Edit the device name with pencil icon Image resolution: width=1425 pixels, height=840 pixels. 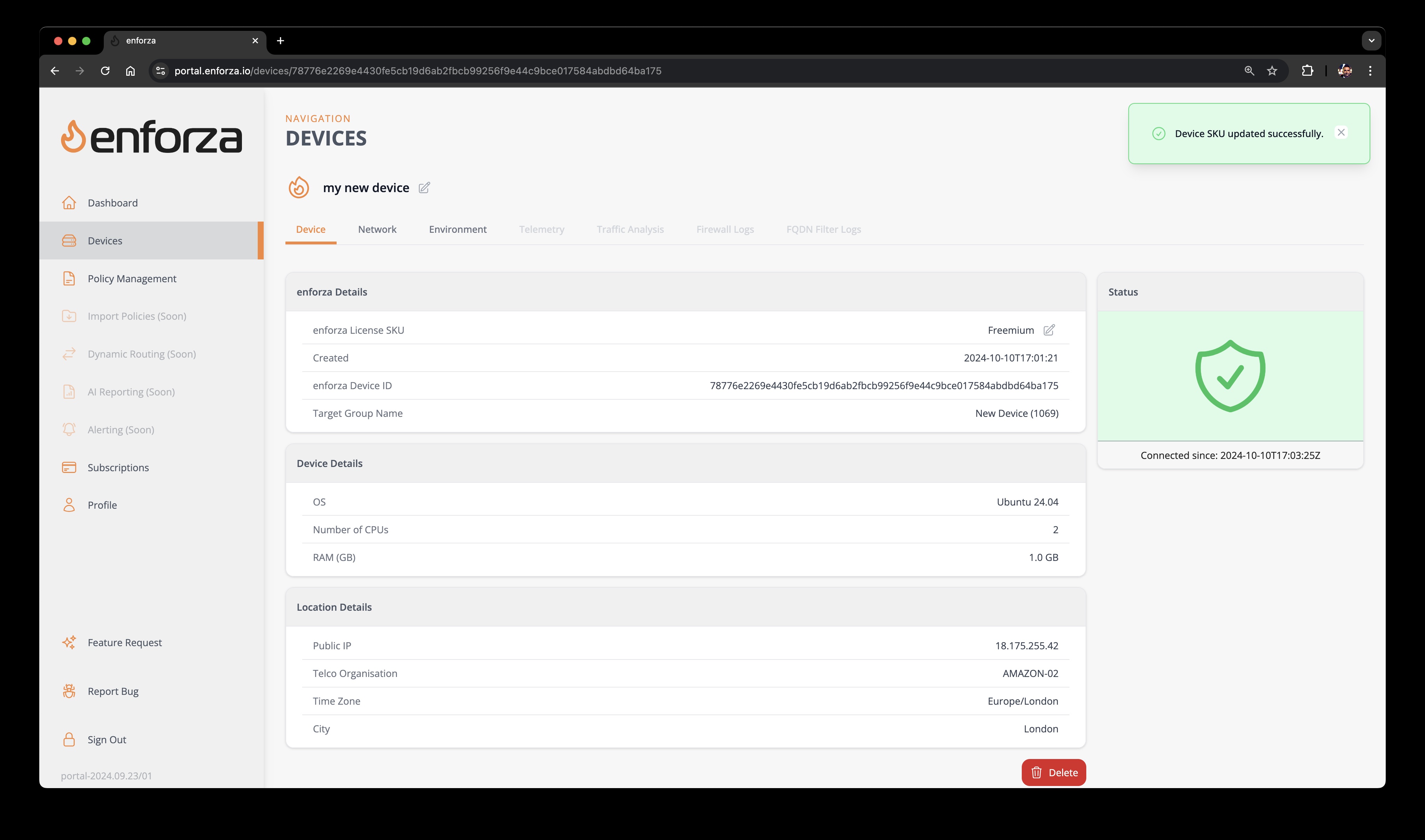pyautogui.click(x=424, y=187)
